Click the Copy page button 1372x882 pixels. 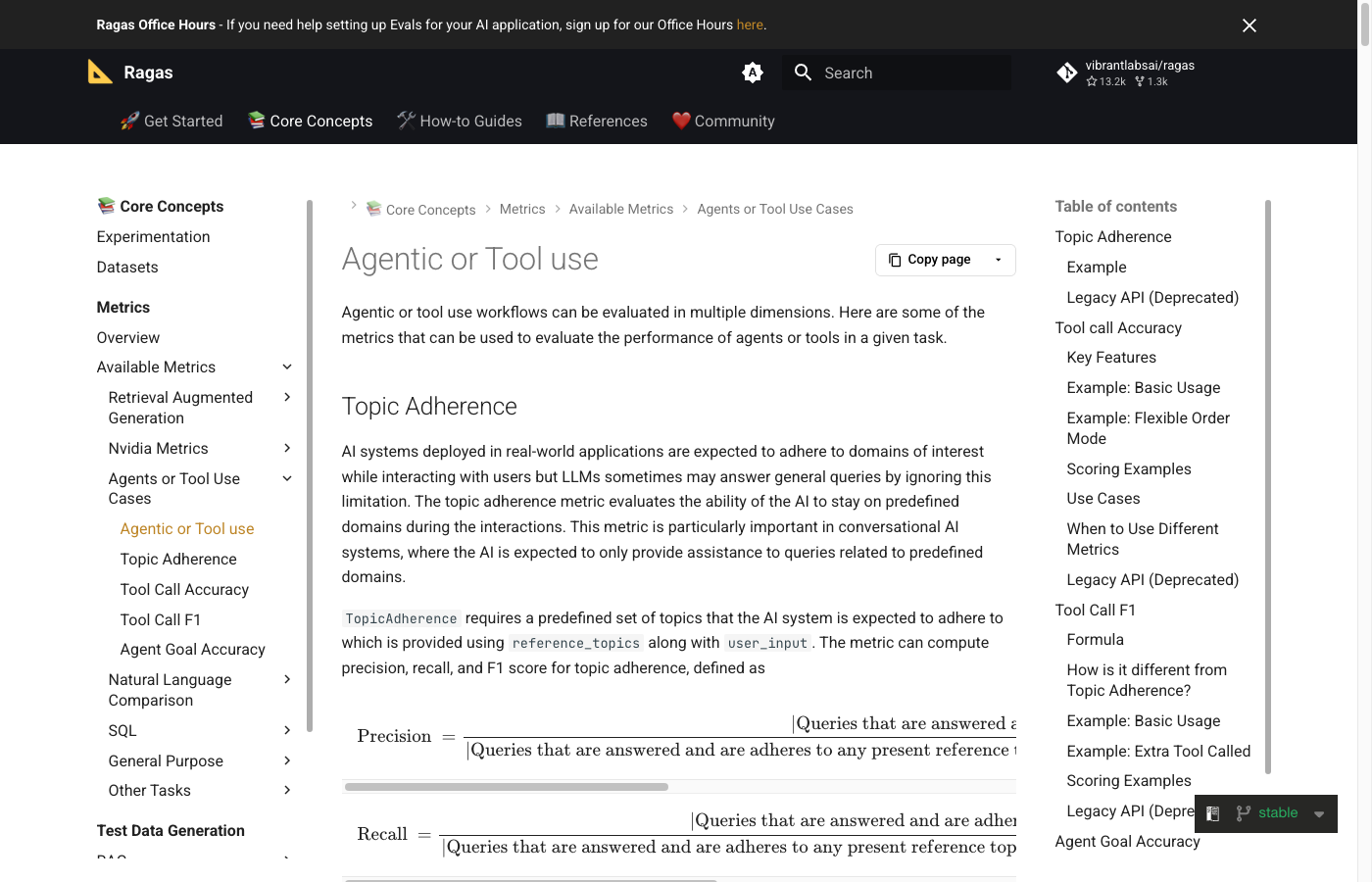click(936, 259)
